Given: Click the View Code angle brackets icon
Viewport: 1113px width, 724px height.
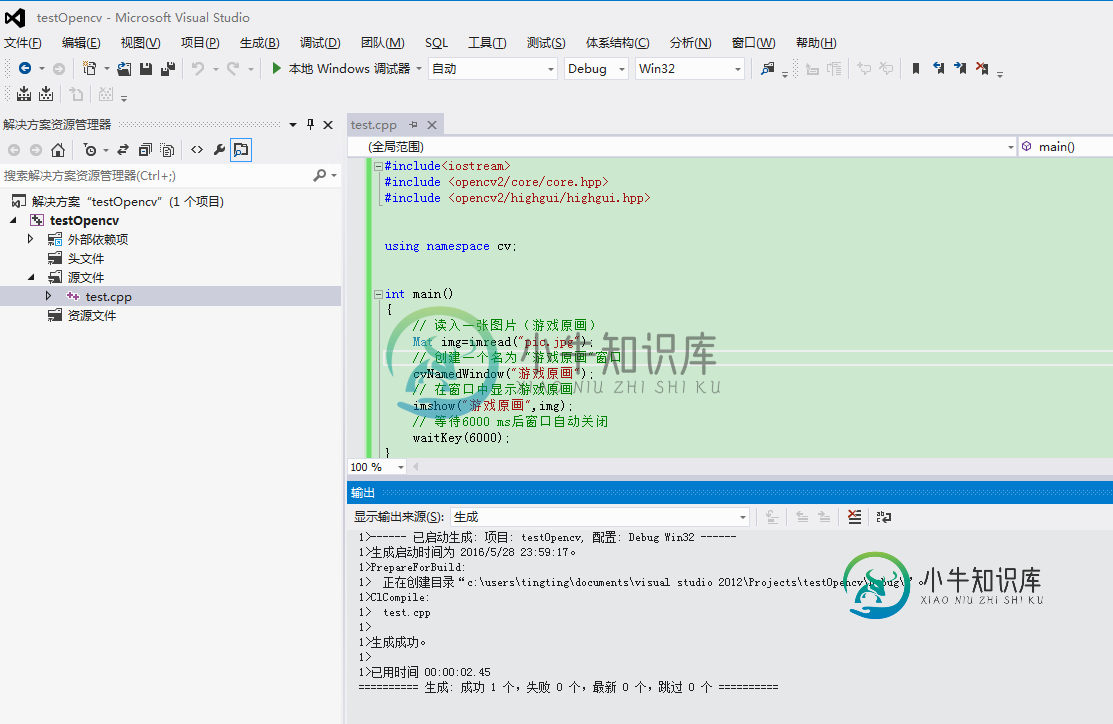Looking at the screenshot, I should pyautogui.click(x=197, y=150).
